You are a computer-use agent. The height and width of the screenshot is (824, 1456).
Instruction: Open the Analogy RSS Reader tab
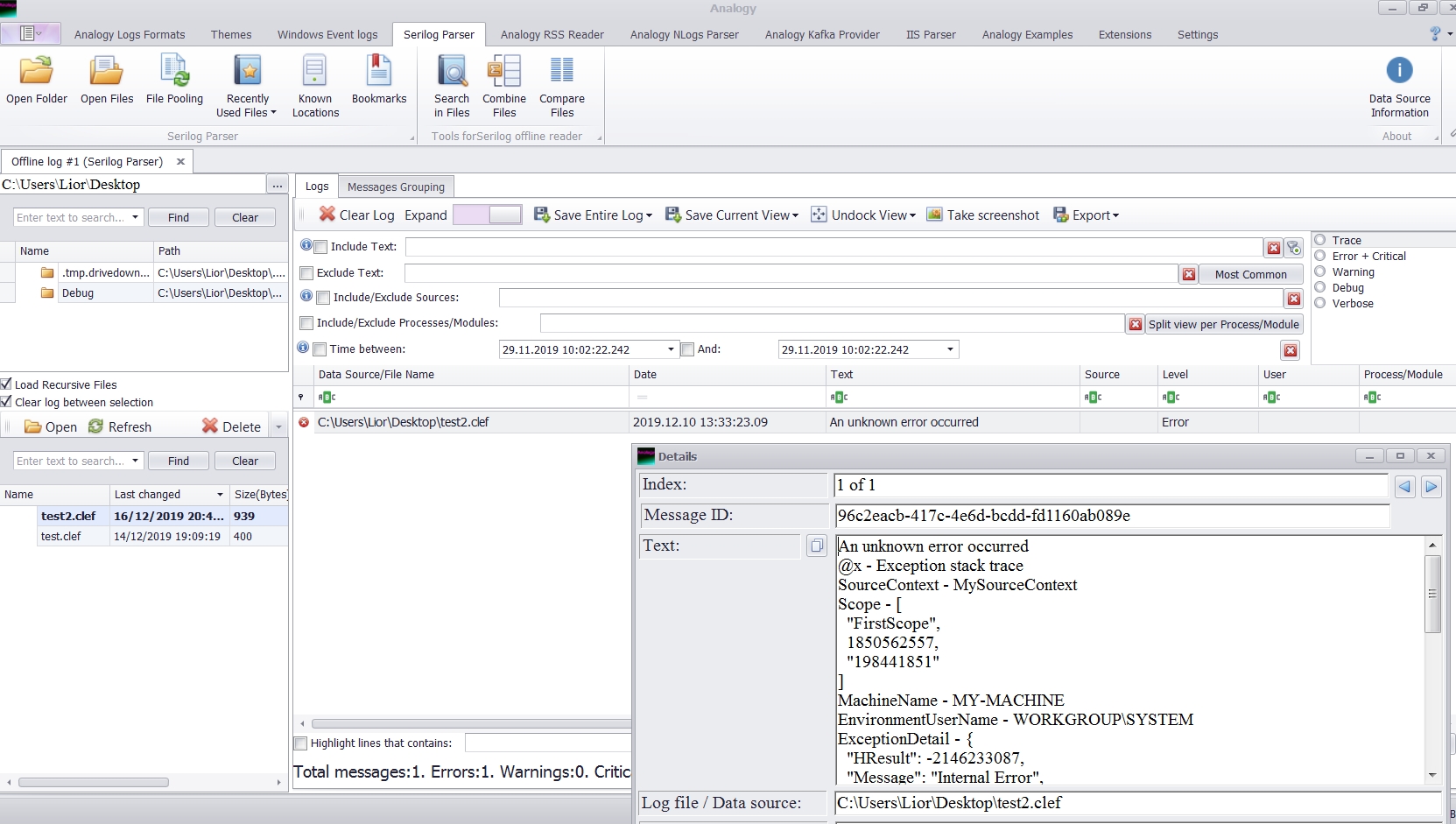pyautogui.click(x=552, y=35)
